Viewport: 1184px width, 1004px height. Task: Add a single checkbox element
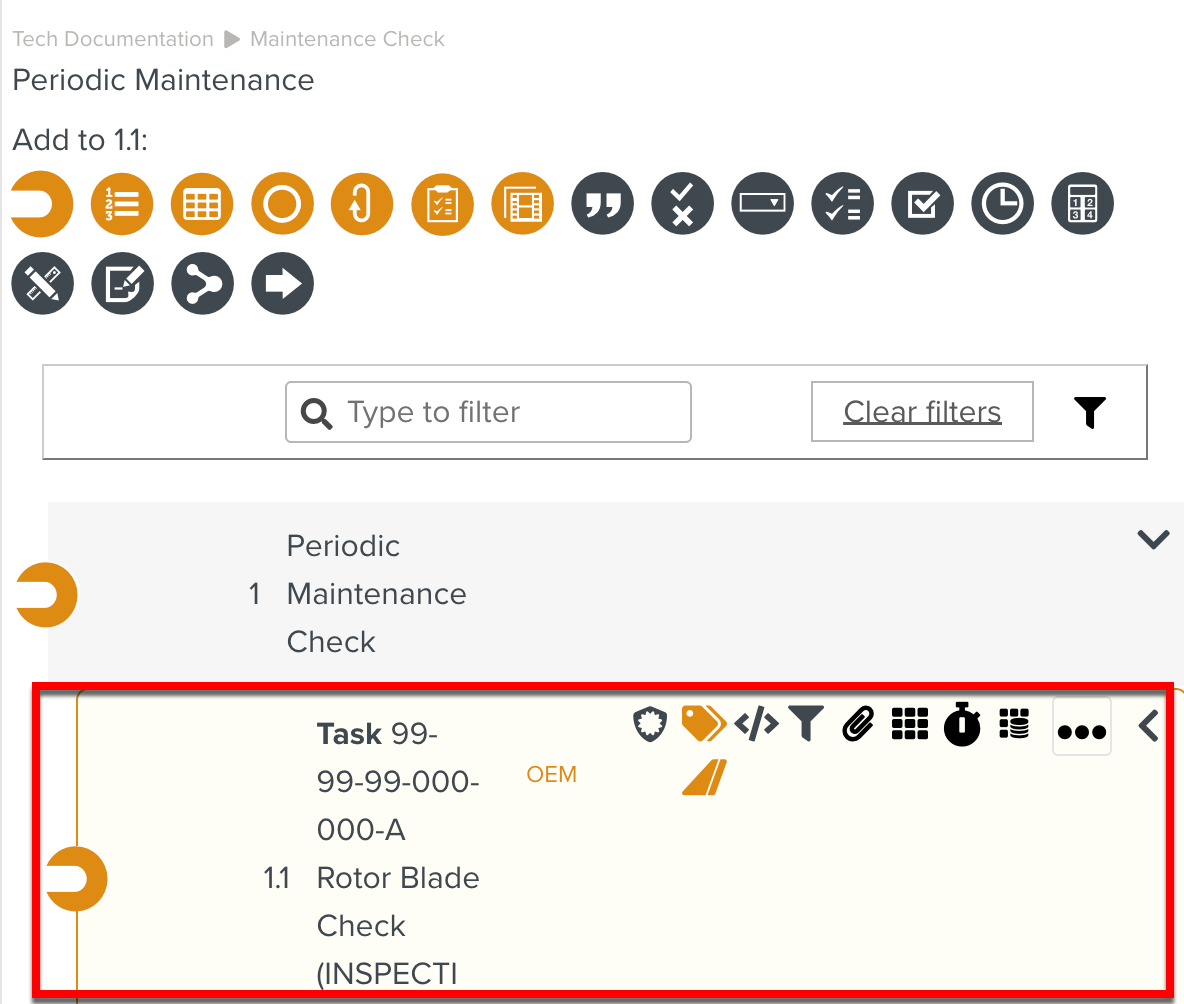pyautogui.click(x=922, y=205)
